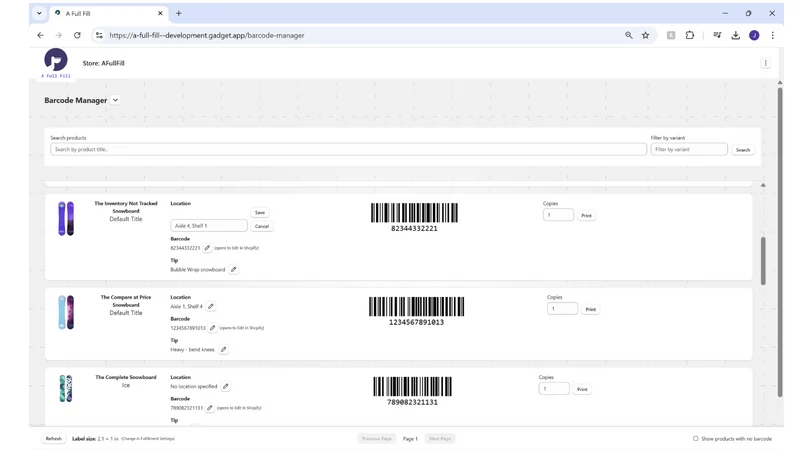
Task: Edit barcode 1234567891013 pencil icon
Action: 213,328
